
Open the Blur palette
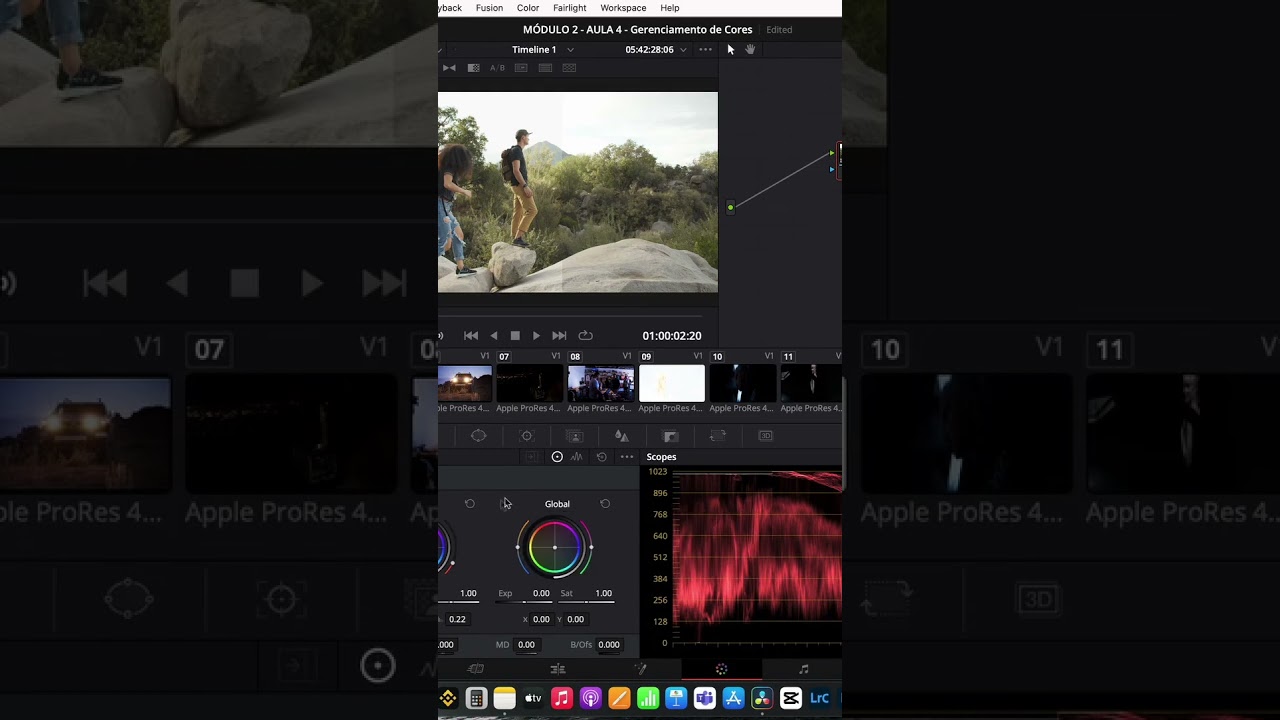click(x=622, y=436)
